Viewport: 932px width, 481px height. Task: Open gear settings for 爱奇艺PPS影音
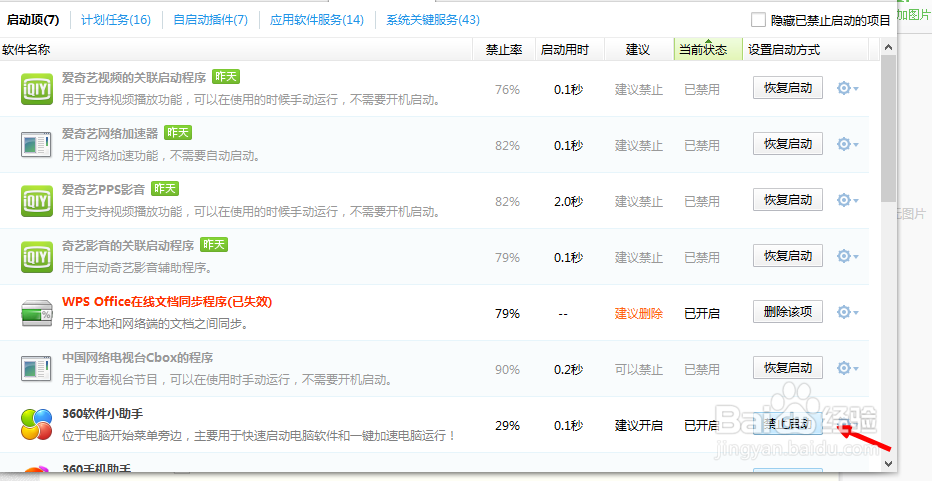click(848, 200)
